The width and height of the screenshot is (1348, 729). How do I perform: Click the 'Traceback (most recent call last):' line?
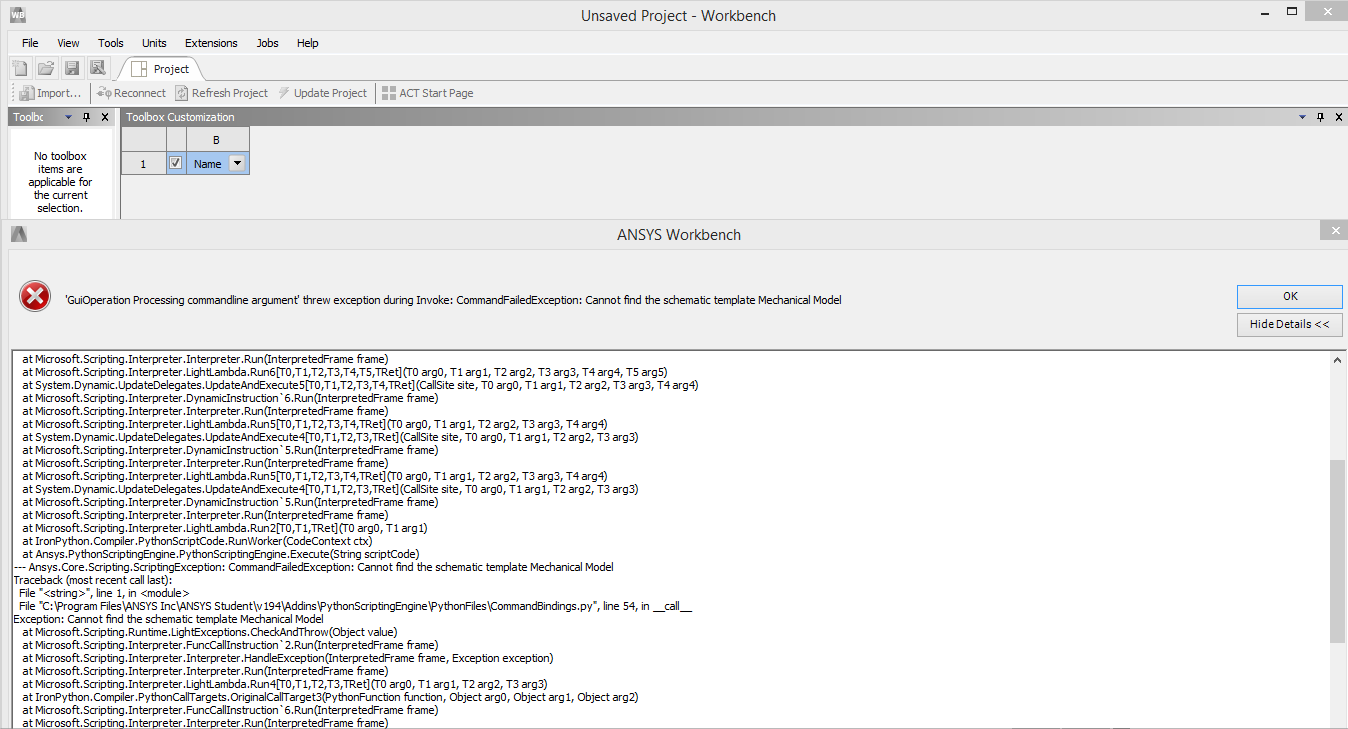tap(93, 580)
